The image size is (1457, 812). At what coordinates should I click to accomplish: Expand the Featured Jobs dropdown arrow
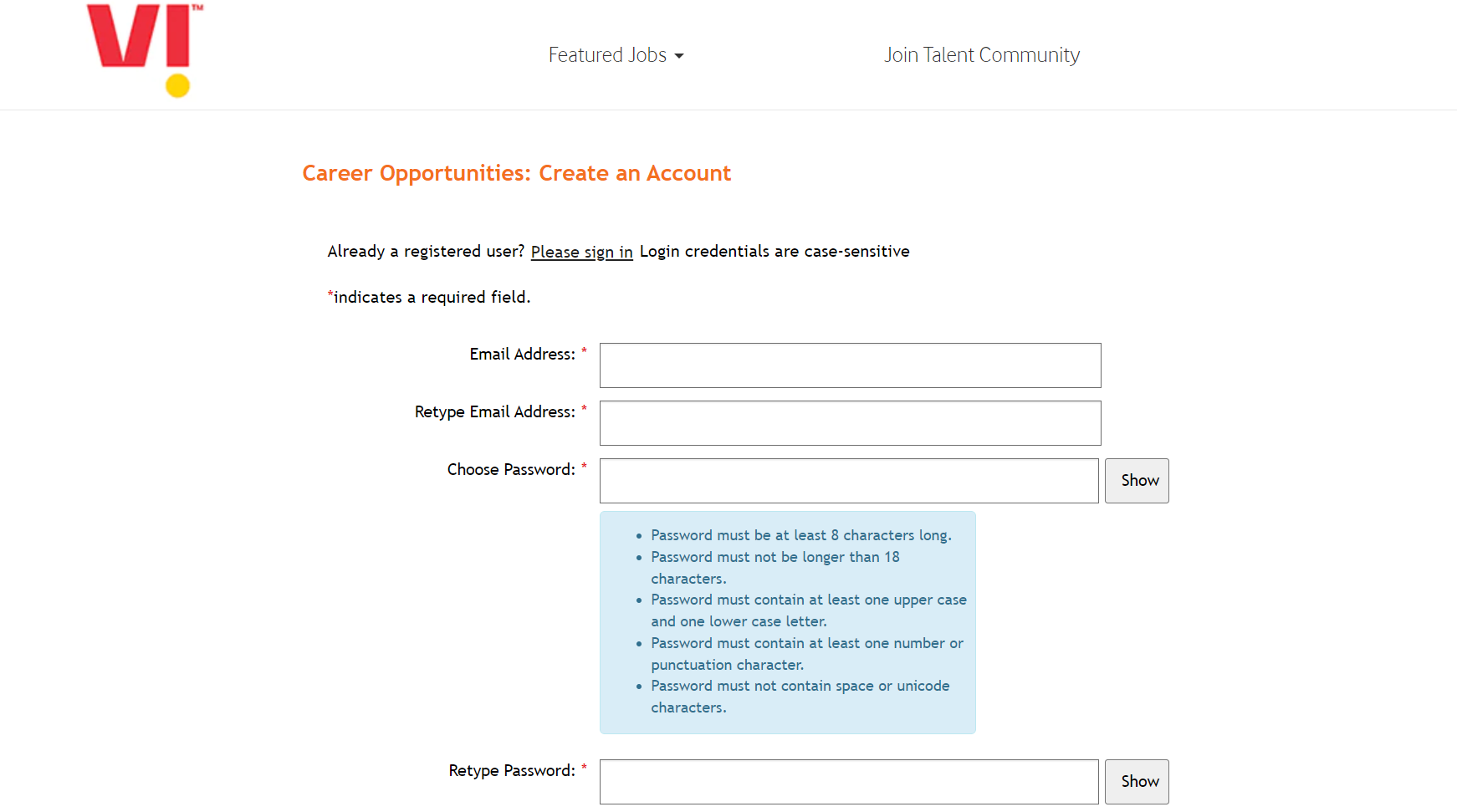coord(679,56)
